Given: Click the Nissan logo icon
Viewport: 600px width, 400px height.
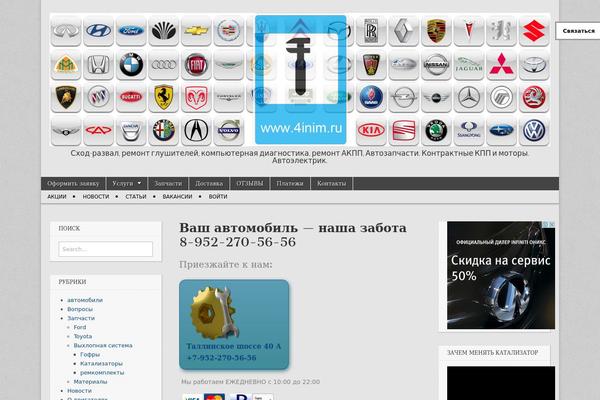Looking at the screenshot, I should coord(436,64).
